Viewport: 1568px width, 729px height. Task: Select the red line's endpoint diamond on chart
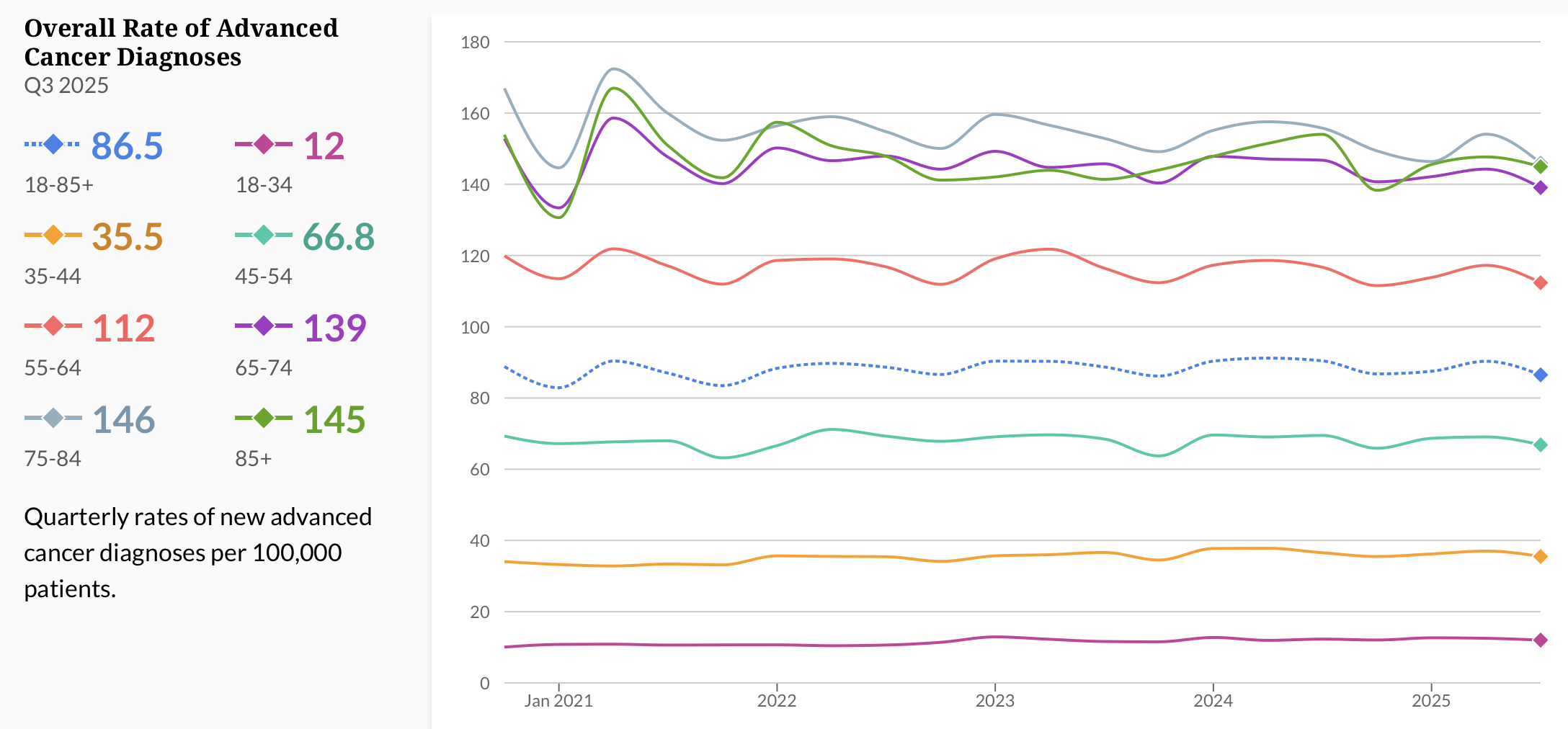point(1540,283)
